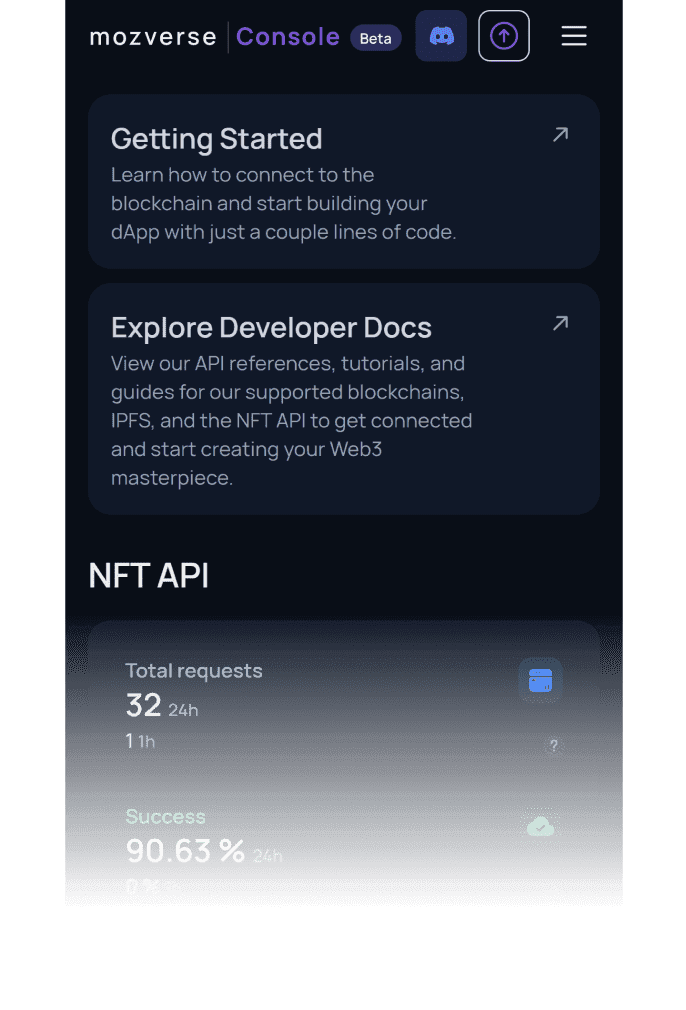The image size is (686, 1010).
Task: Click the NFT API section heading
Action: tap(149, 576)
